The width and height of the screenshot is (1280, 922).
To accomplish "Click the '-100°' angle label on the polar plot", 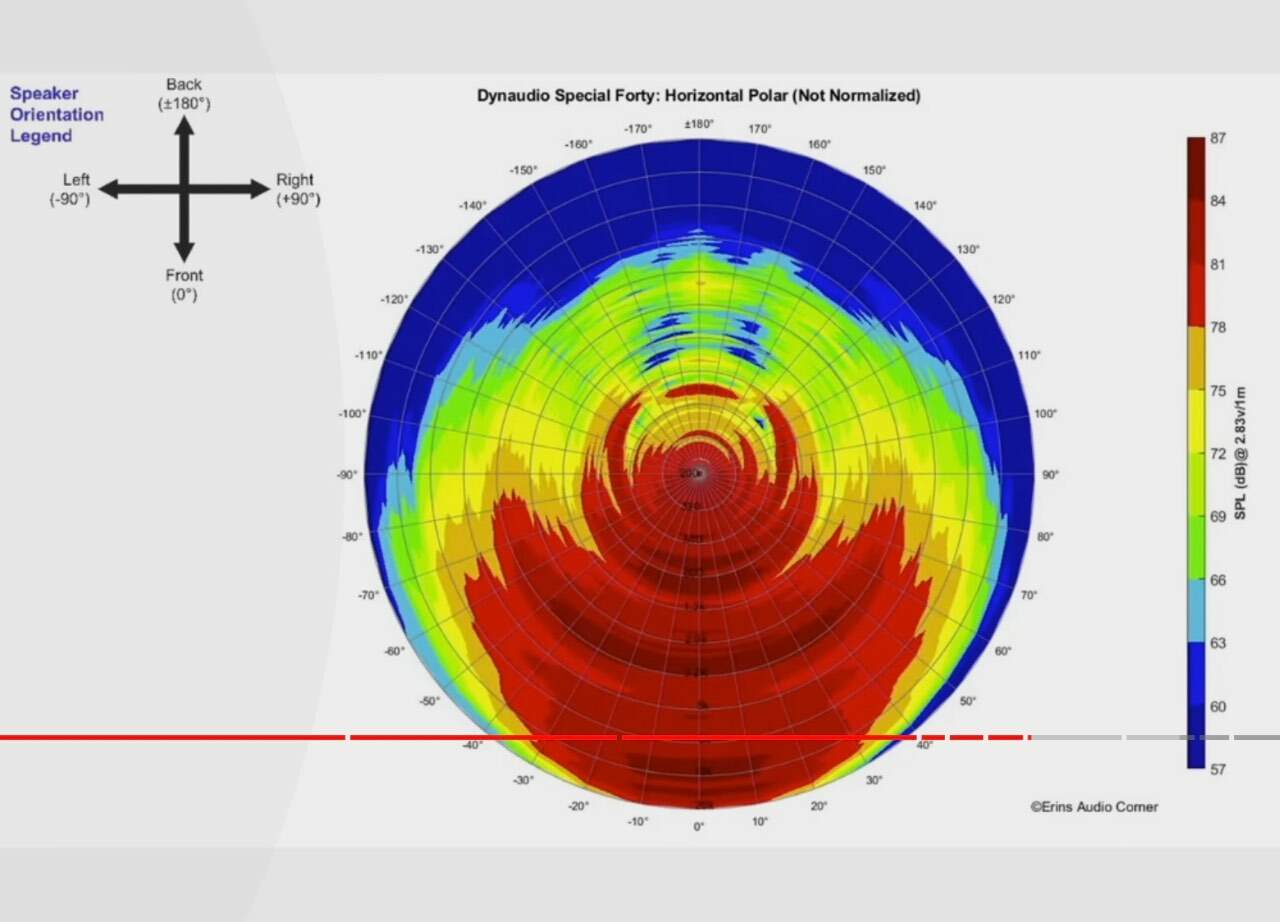I will (352, 414).
